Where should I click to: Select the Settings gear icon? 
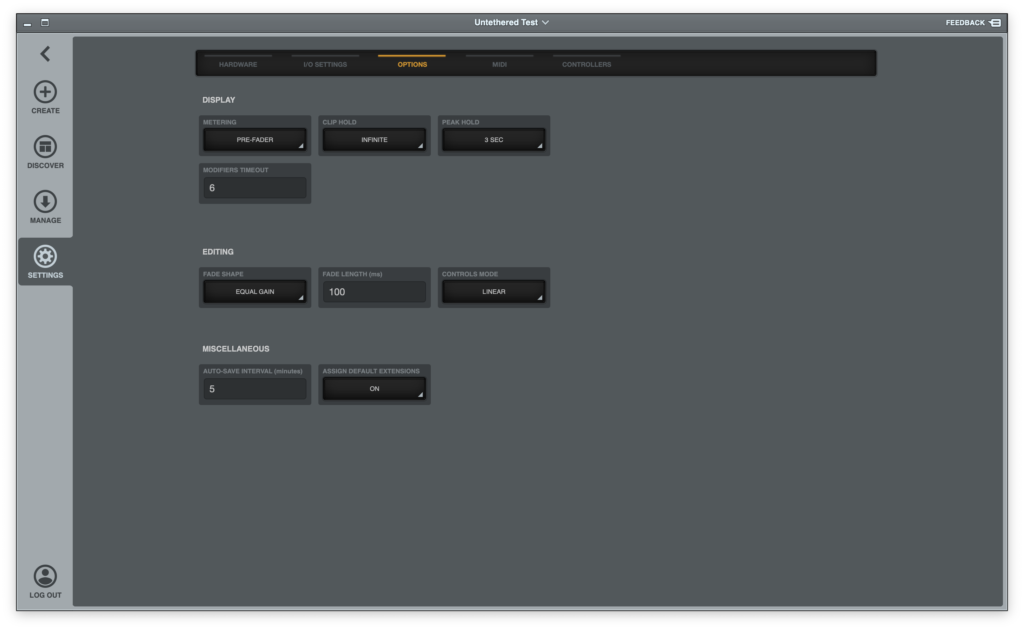45,257
